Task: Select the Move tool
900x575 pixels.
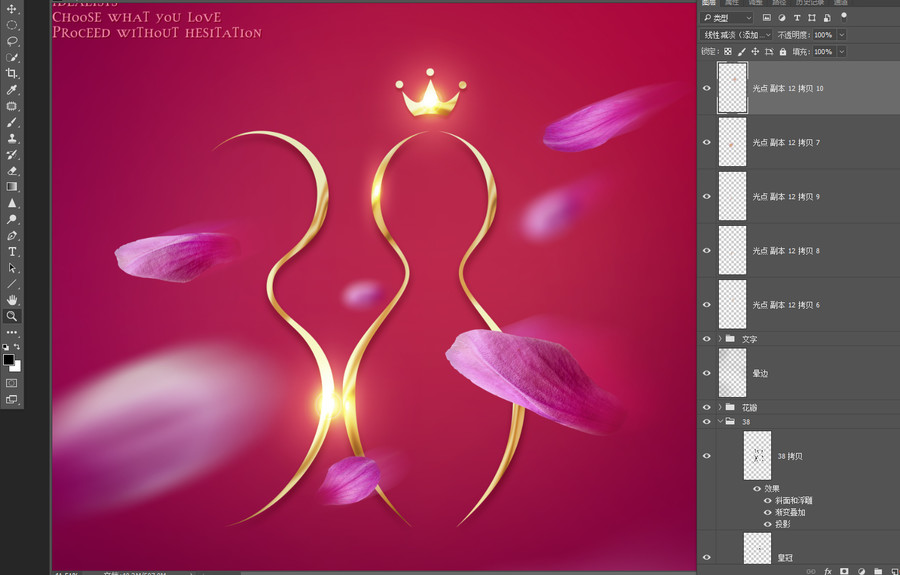Action: click(11, 9)
